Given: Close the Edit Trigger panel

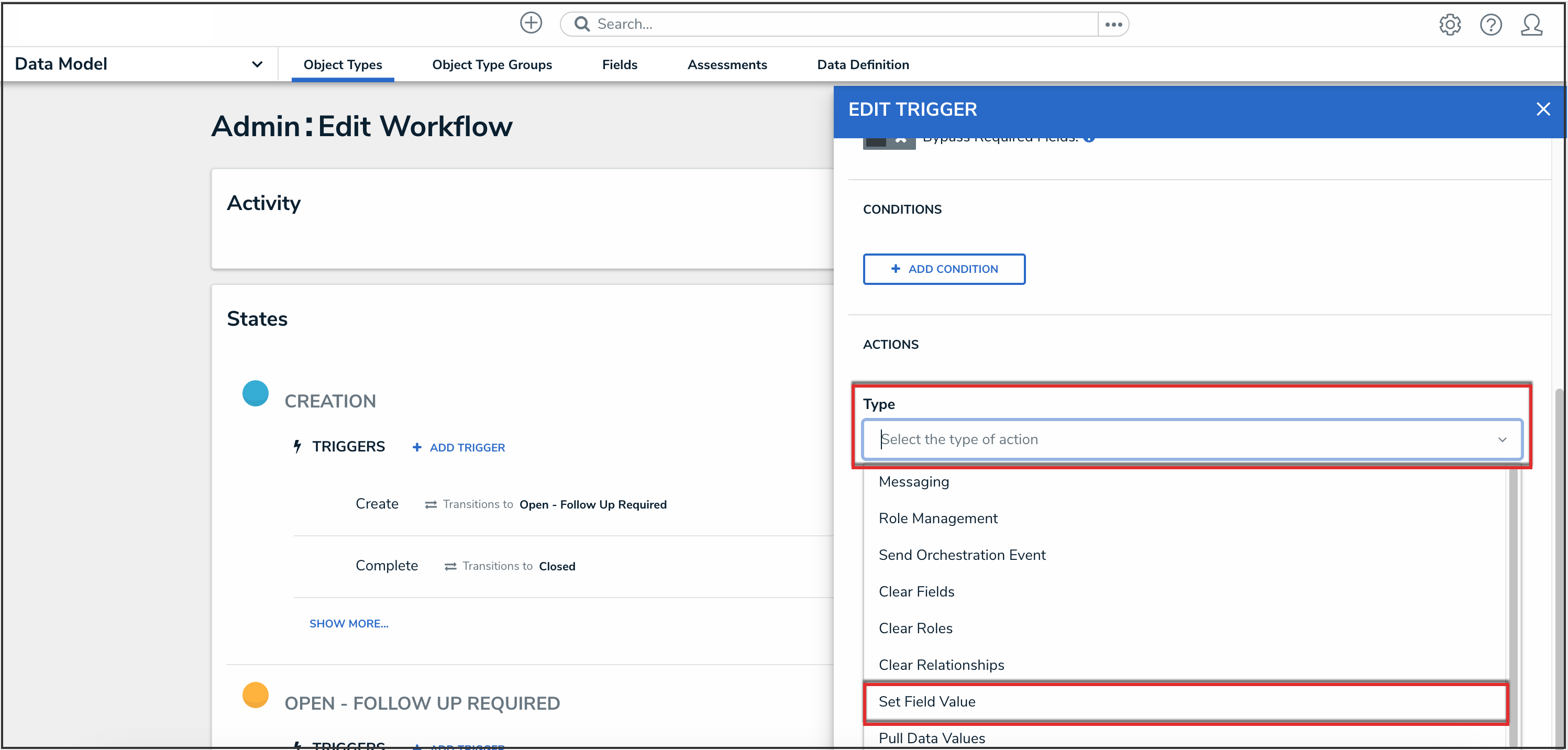Looking at the screenshot, I should coord(1543,109).
